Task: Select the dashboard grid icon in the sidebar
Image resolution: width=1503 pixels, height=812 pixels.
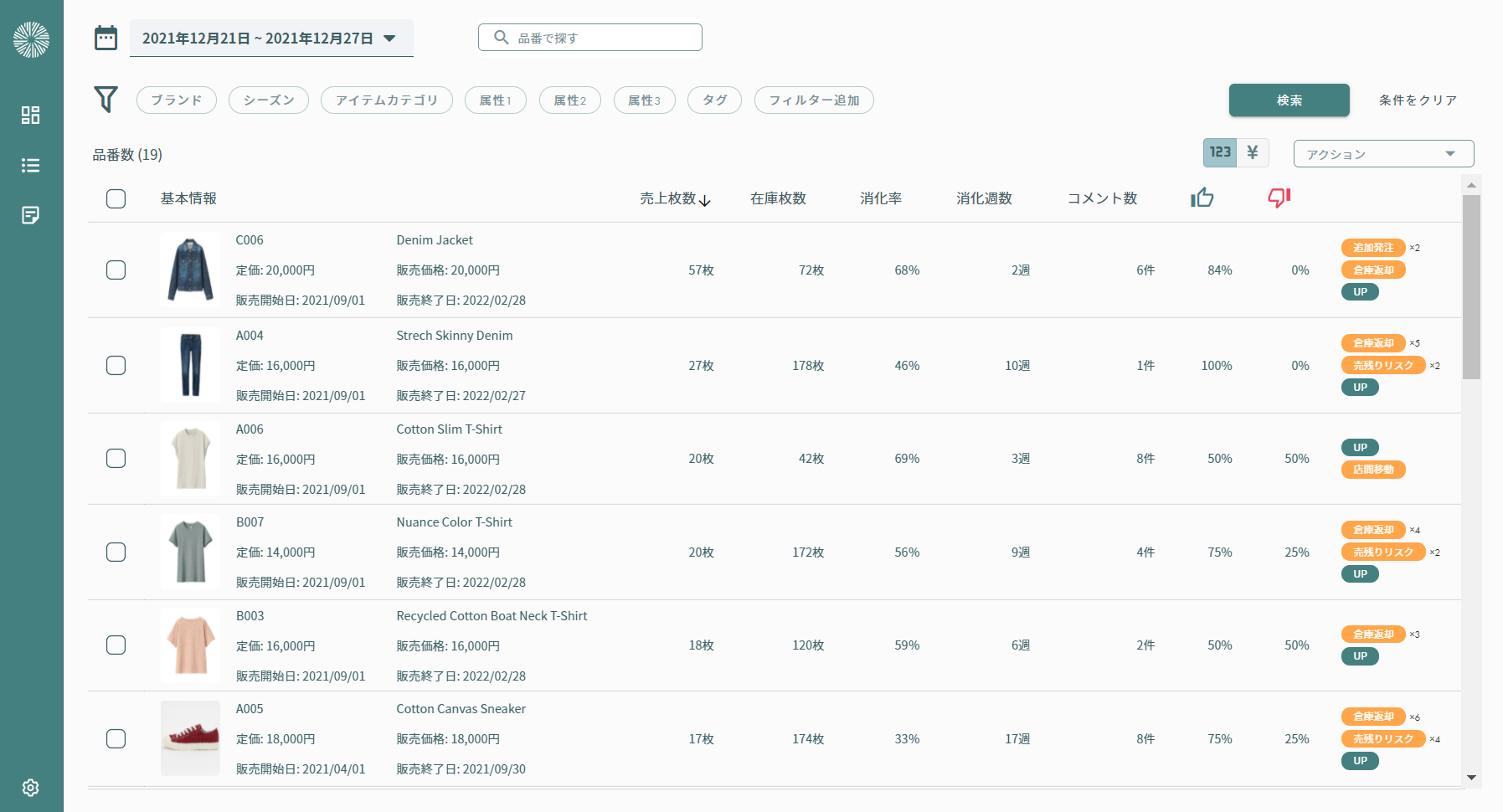Action: click(x=31, y=116)
